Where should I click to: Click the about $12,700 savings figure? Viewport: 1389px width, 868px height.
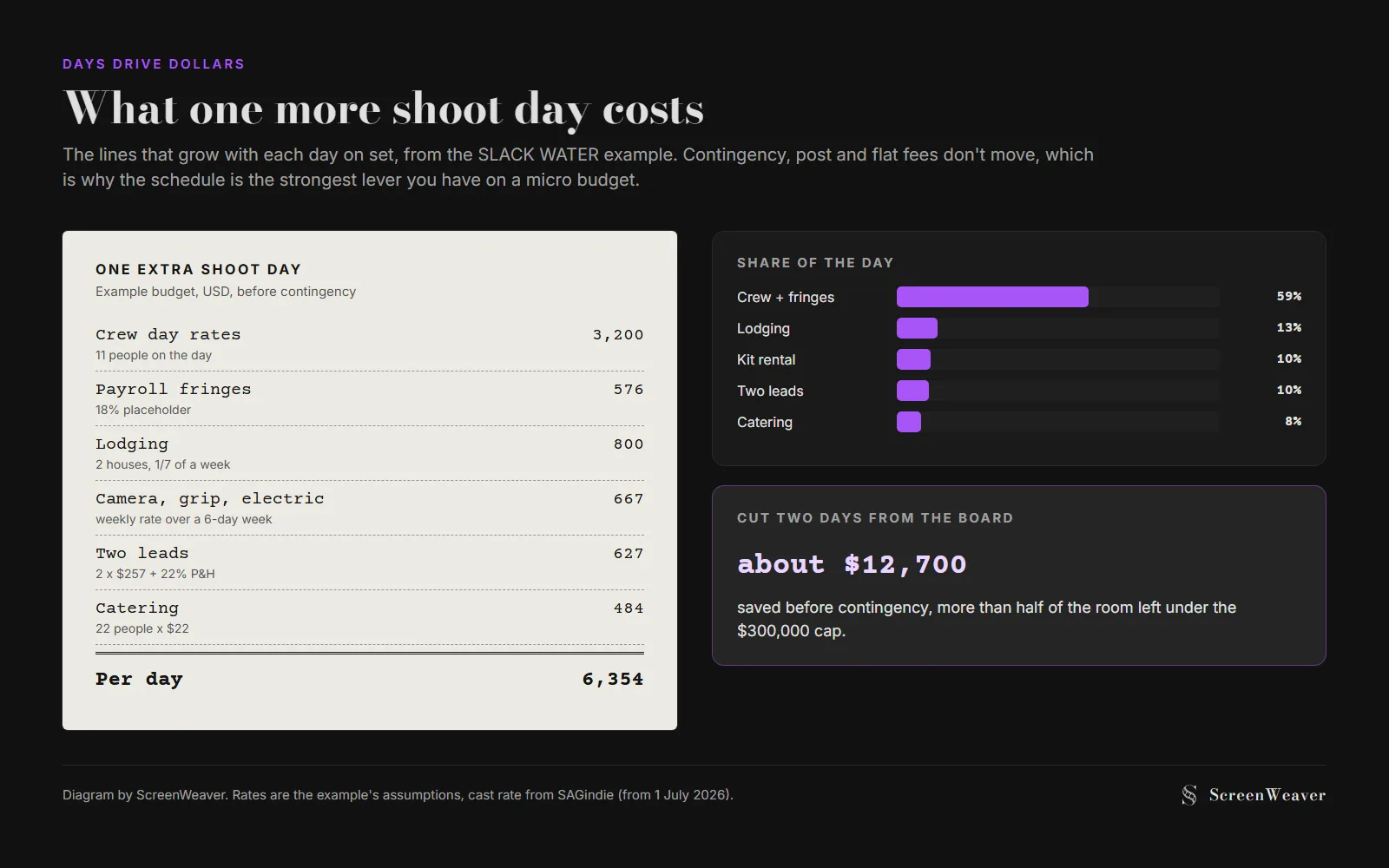click(852, 564)
